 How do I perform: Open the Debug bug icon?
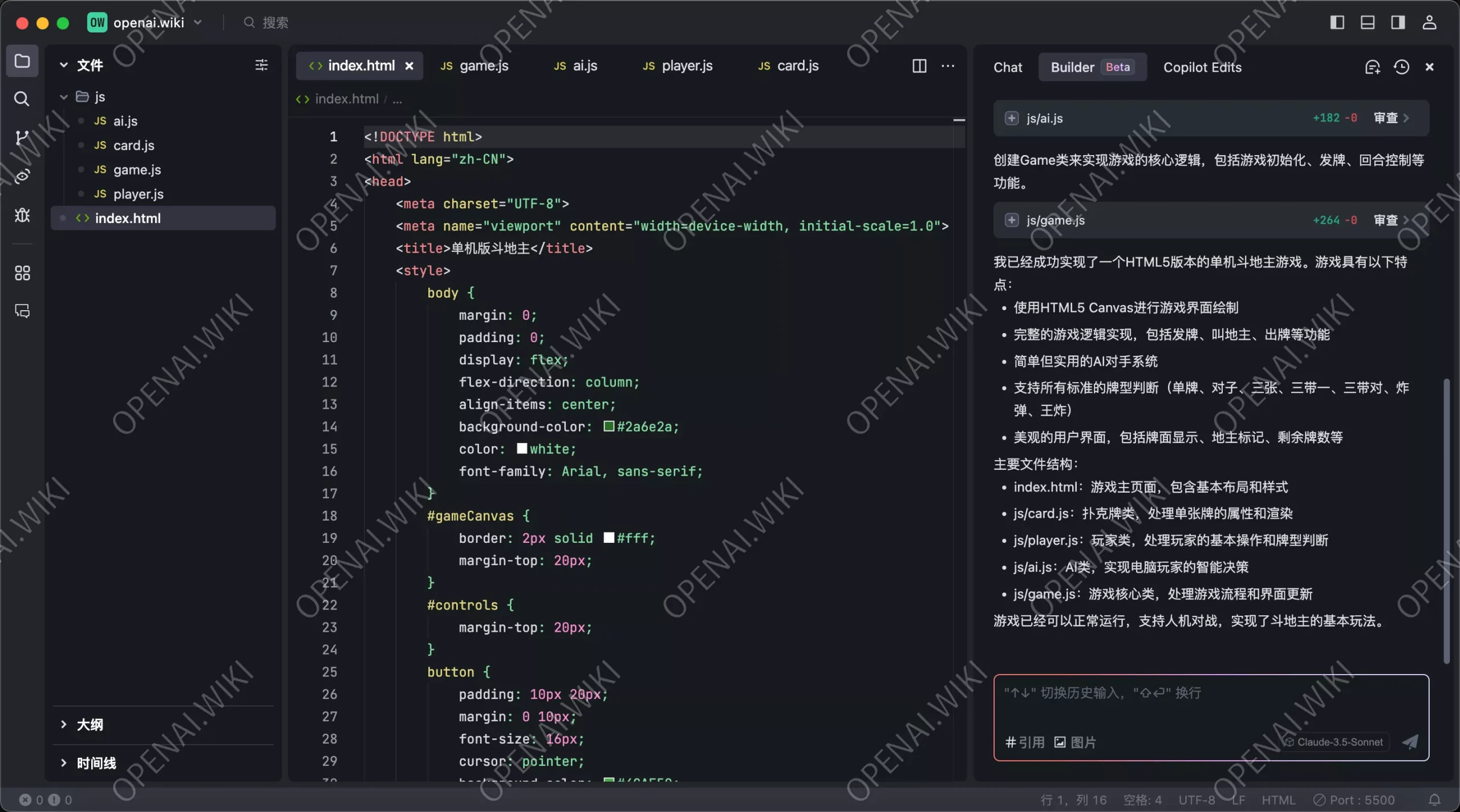click(x=22, y=215)
